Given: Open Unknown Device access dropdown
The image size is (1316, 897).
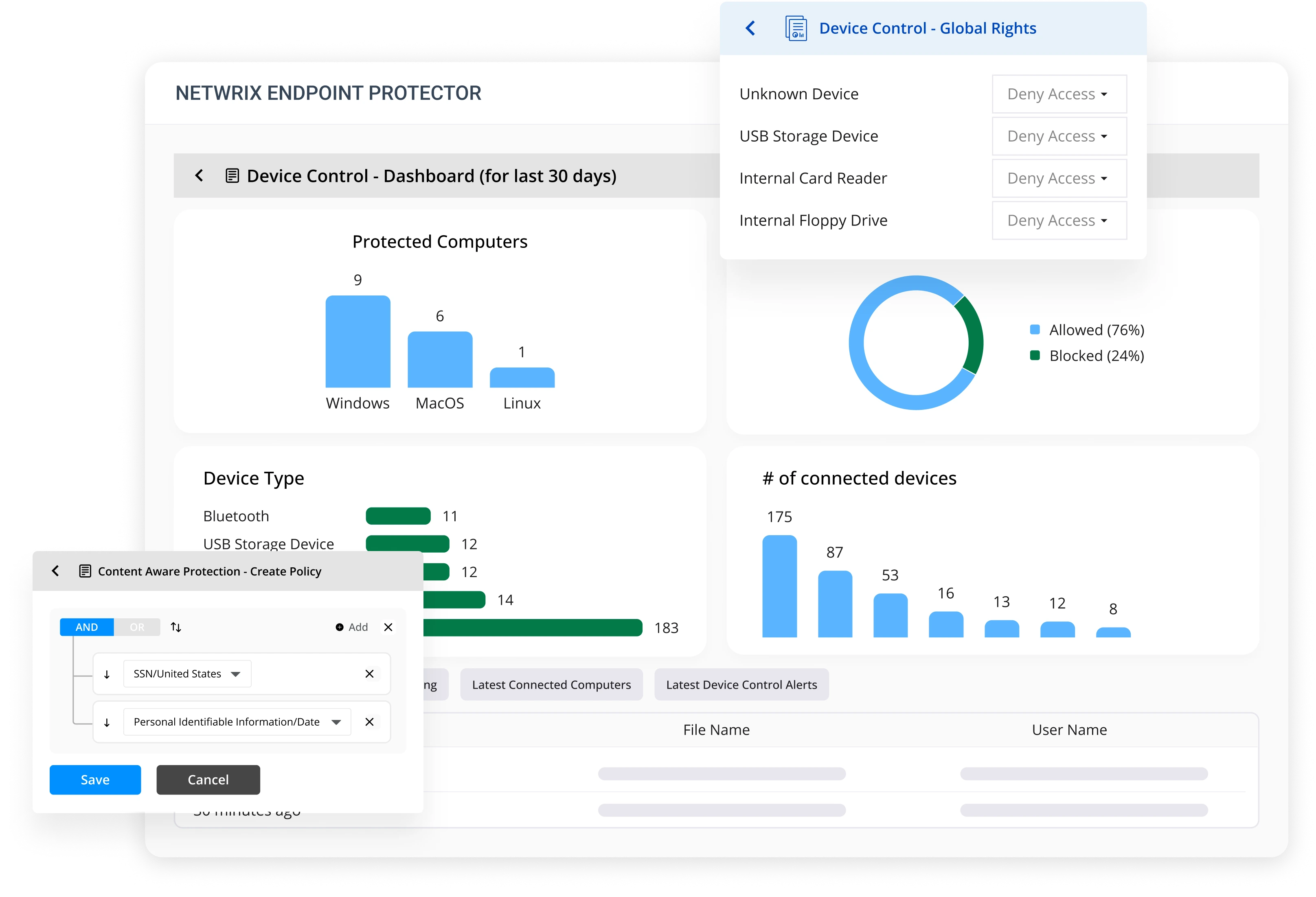Looking at the screenshot, I should pyautogui.click(x=1059, y=94).
